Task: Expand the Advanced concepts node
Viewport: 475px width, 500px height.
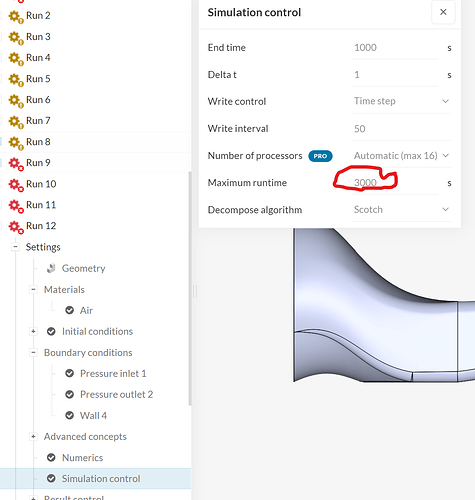Action: click(x=33, y=437)
